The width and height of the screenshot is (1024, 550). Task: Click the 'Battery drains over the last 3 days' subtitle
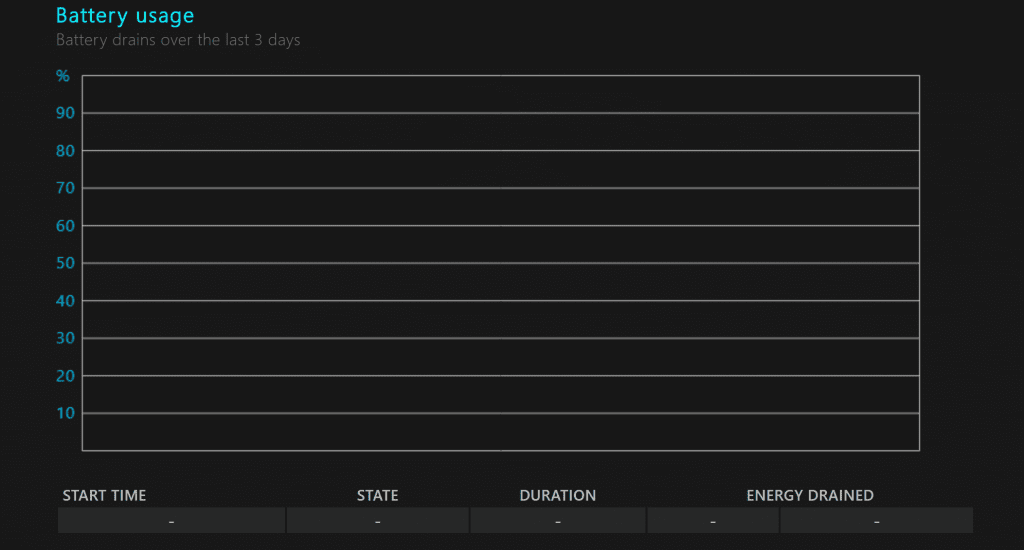click(178, 41)
